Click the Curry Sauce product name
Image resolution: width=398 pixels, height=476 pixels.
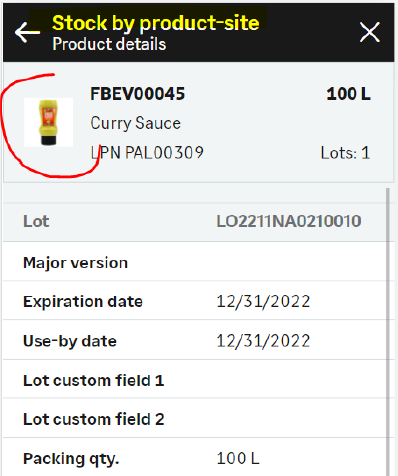(136, 123)
